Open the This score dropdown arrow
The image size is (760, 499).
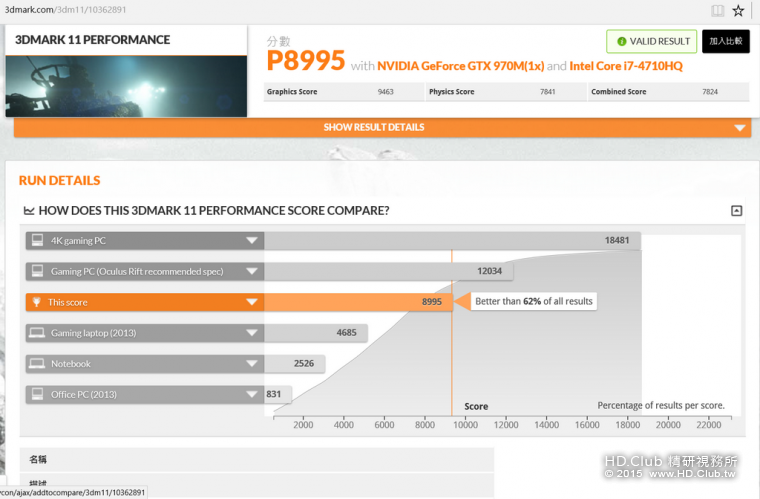pos(251,302)
